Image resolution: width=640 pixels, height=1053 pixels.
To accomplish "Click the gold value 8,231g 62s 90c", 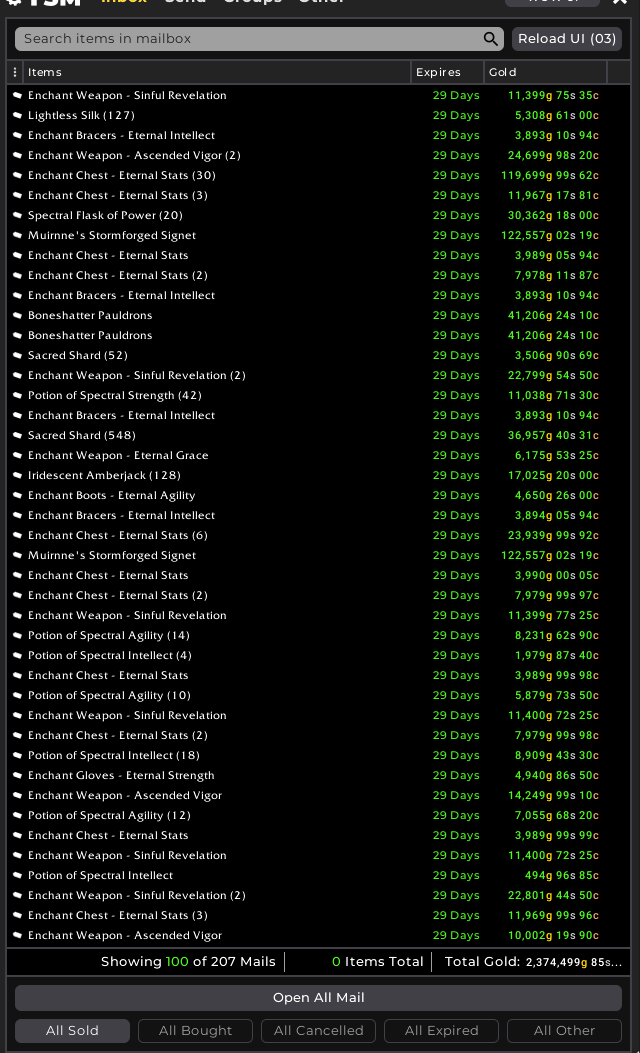I will (557, 635).
